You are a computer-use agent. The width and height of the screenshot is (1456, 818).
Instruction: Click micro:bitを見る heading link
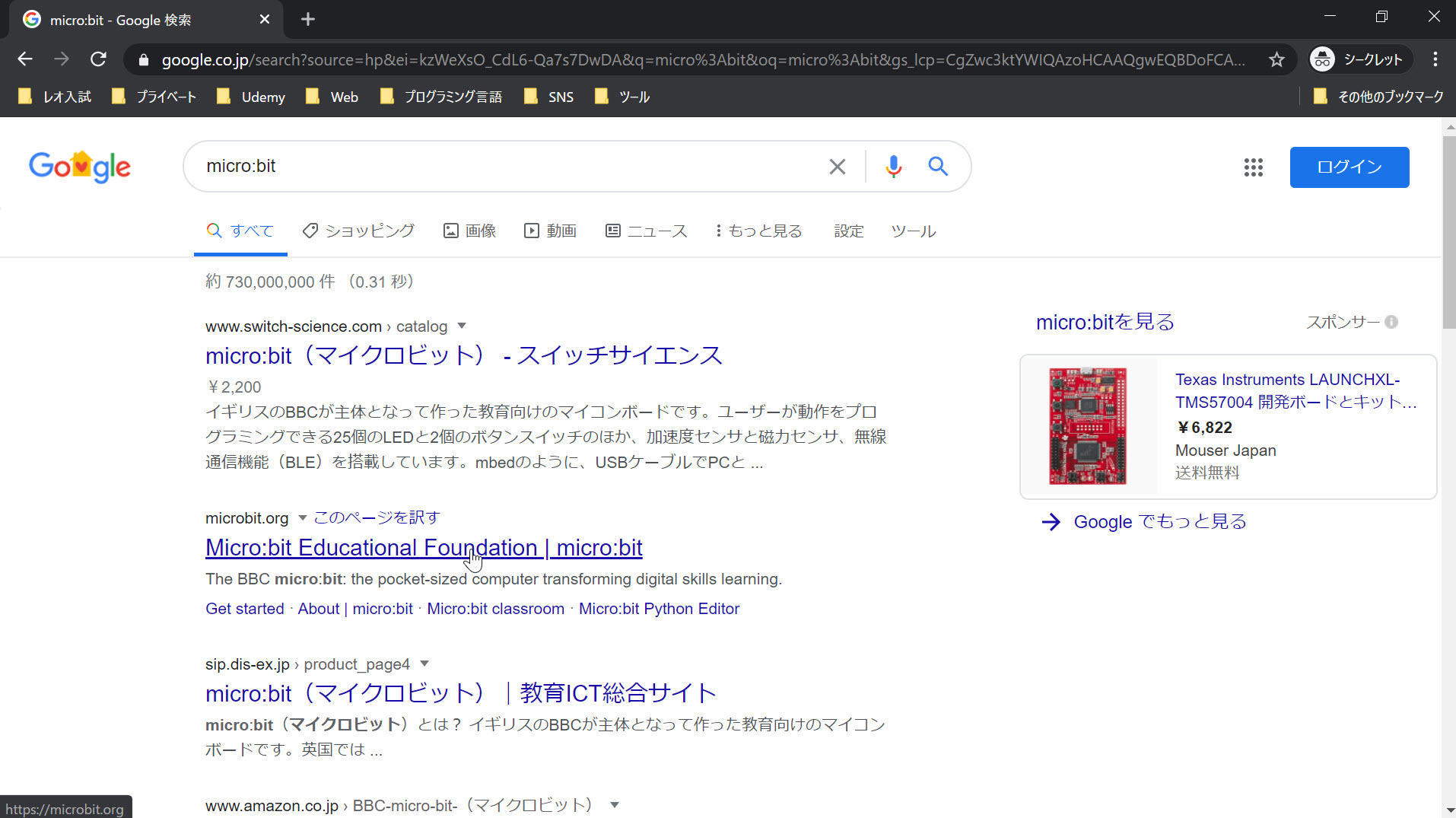1105,322
